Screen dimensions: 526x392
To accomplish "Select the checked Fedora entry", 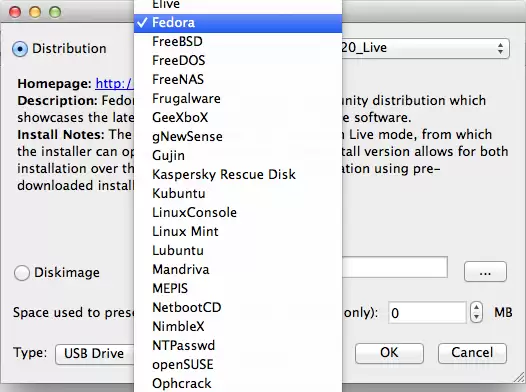I will click(238, 23).
